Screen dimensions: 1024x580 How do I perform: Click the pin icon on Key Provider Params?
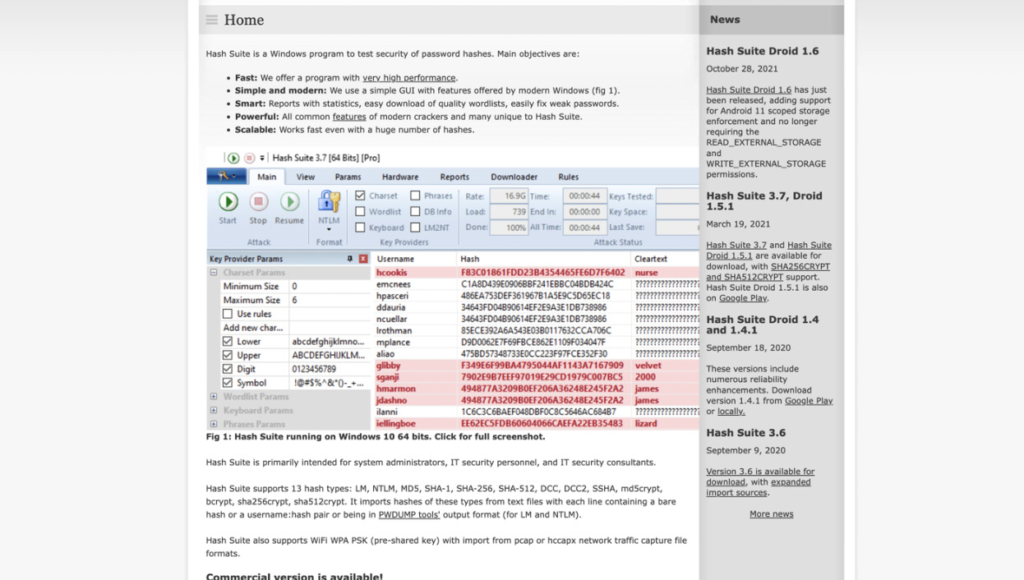tap(350, 256)
